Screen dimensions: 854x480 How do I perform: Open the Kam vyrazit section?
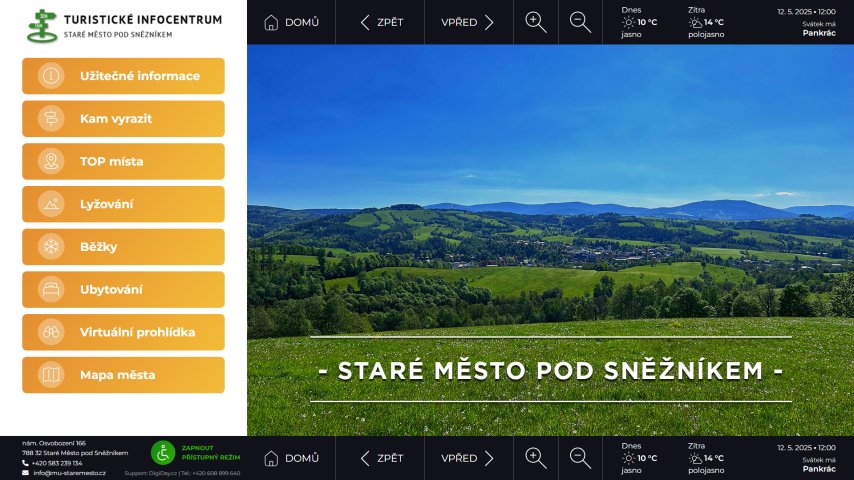pos(123,119)
